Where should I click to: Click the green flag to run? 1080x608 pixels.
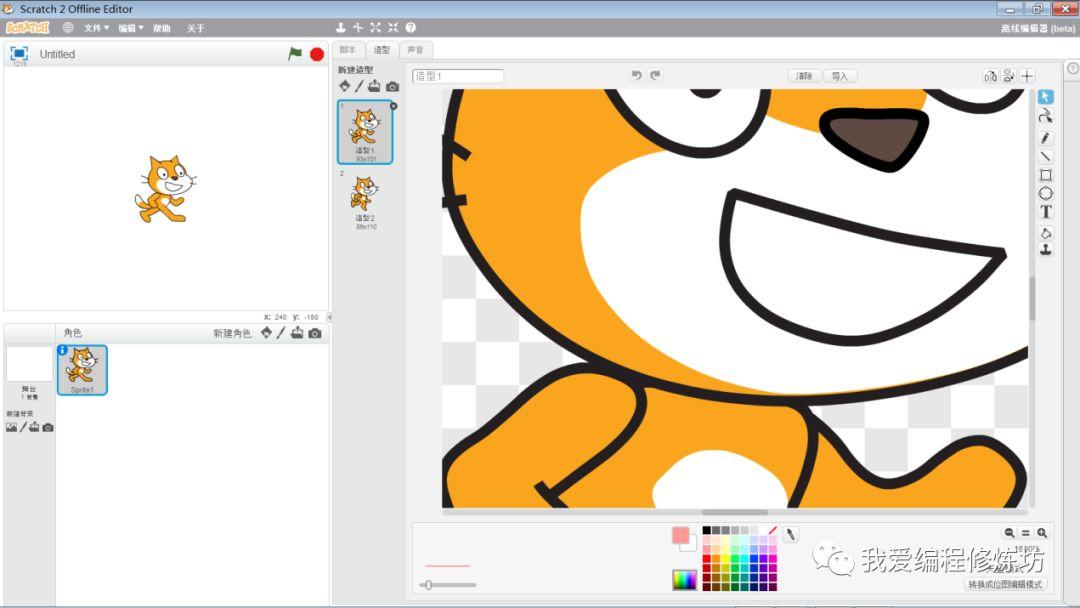(x=295, y=54)
